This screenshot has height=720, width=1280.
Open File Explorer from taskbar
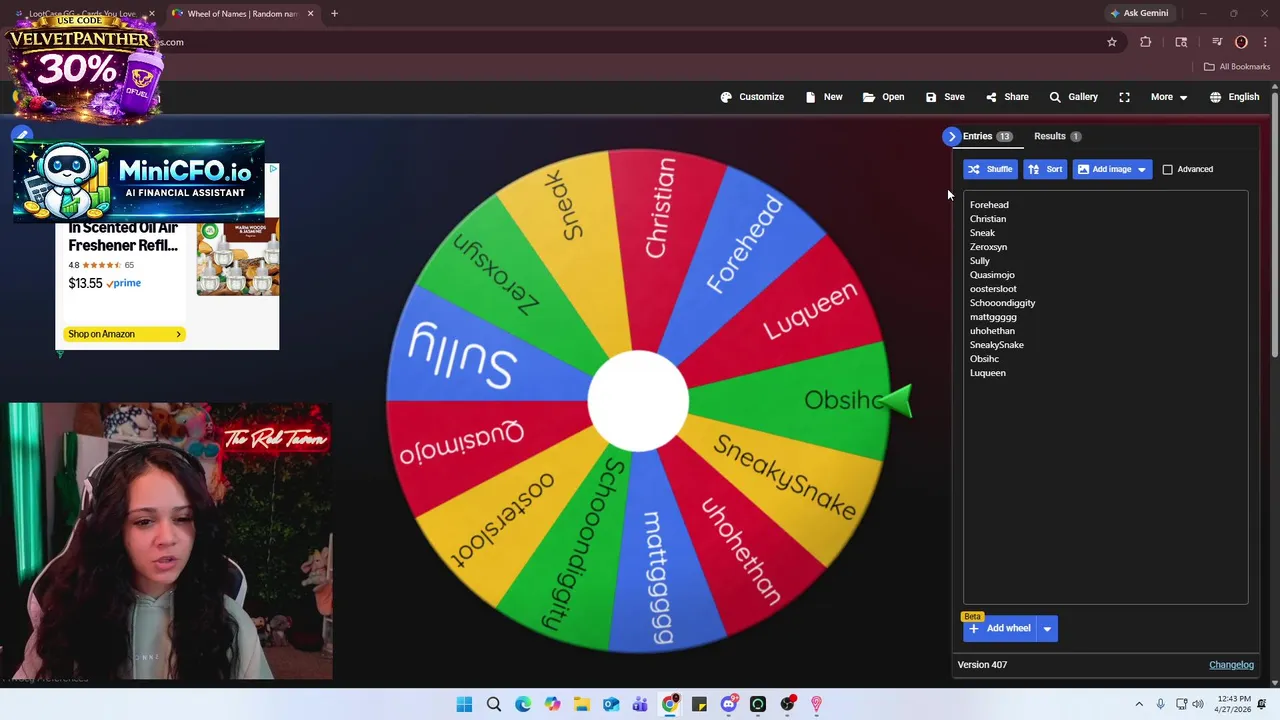click(x=582, y=705)
